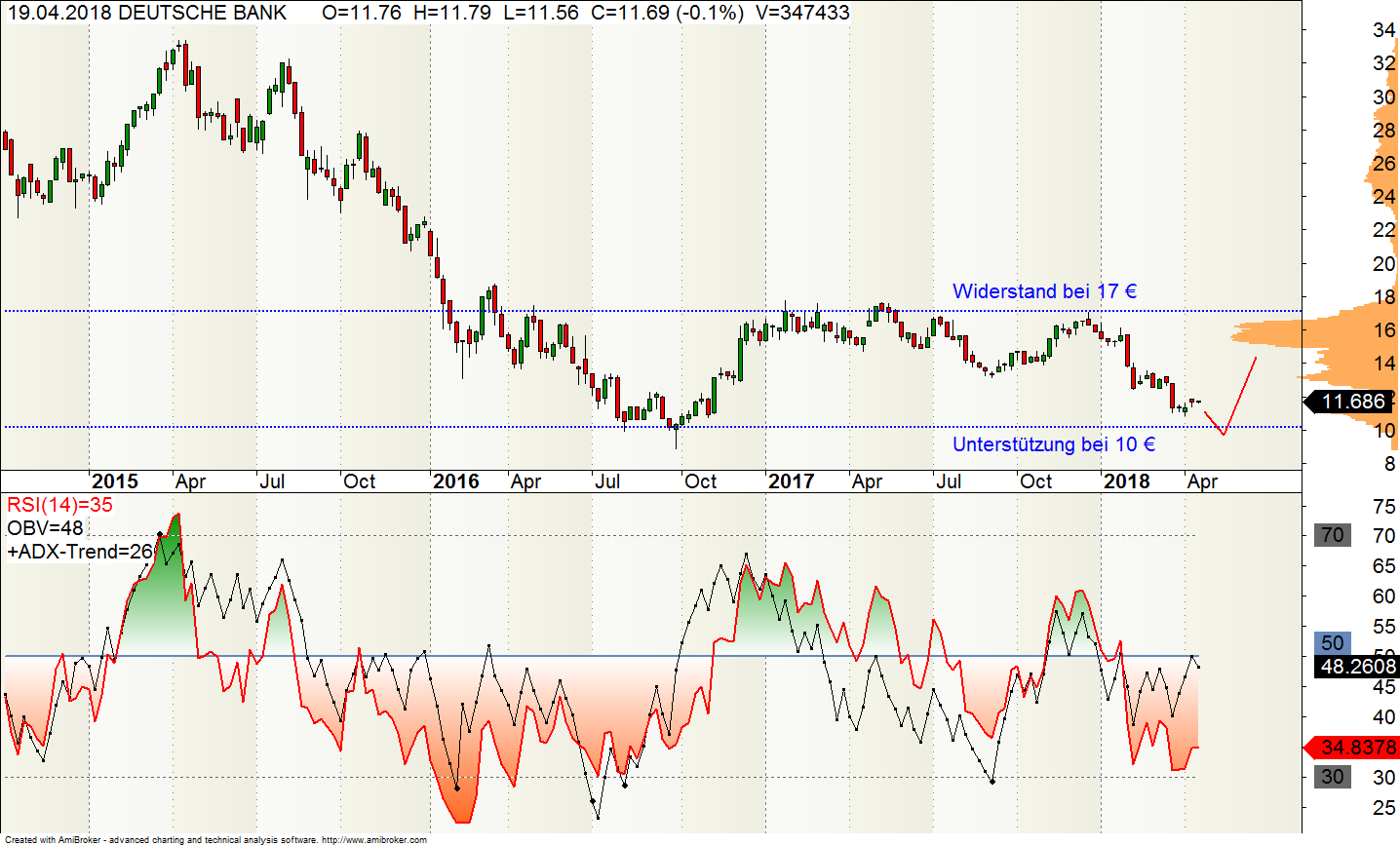Click the 'Widerstand bei 17 €' annotation
The image size is (1400, 846).
pos(1044,291)
